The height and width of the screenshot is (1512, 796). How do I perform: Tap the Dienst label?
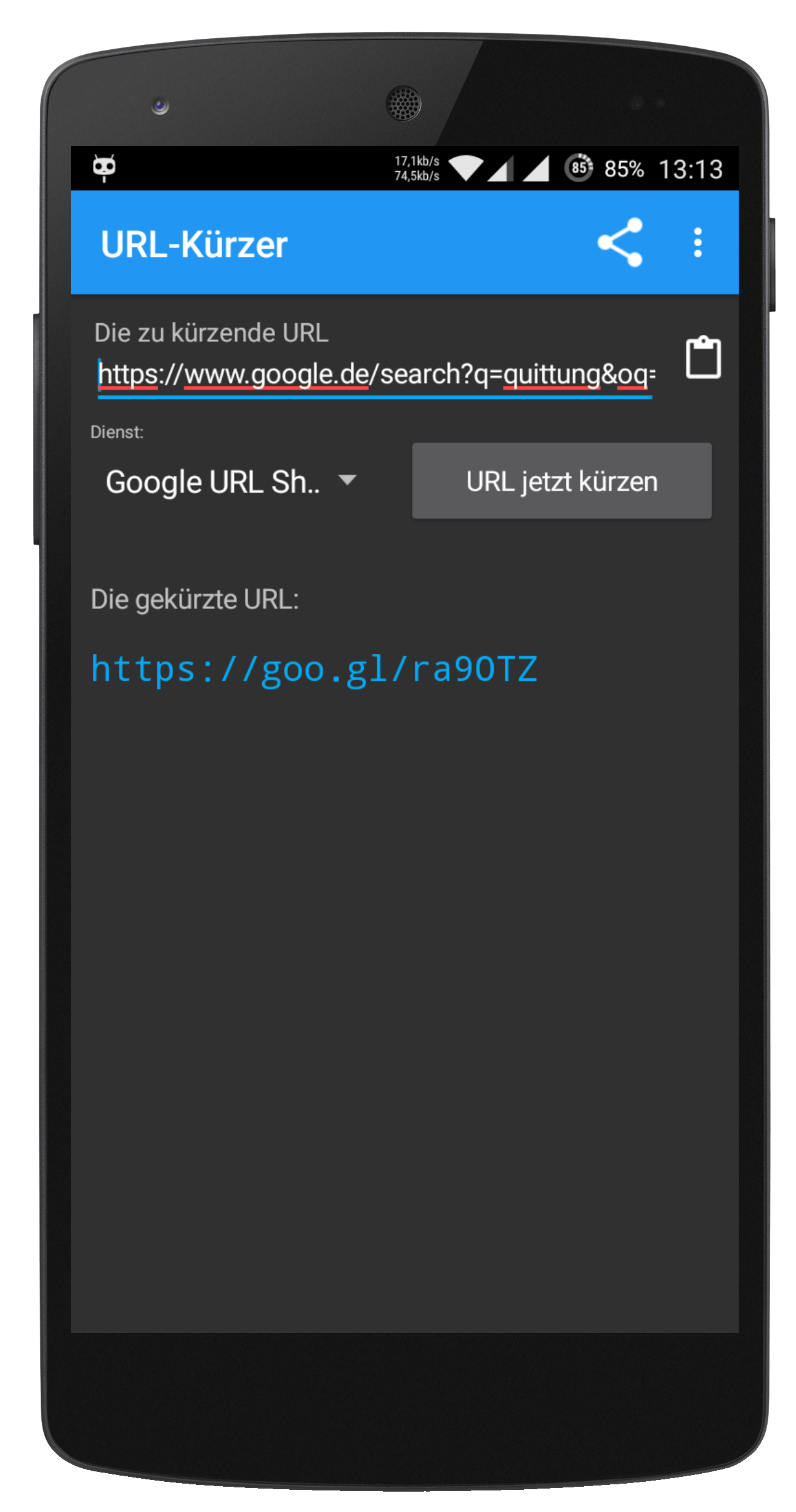[x=117, y=432]
